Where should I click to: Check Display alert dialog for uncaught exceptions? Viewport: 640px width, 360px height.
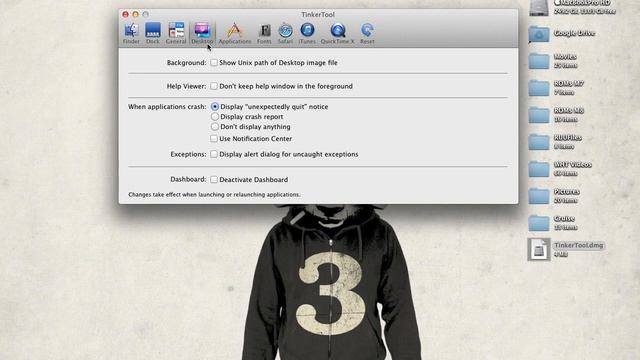tap(214, 154)
